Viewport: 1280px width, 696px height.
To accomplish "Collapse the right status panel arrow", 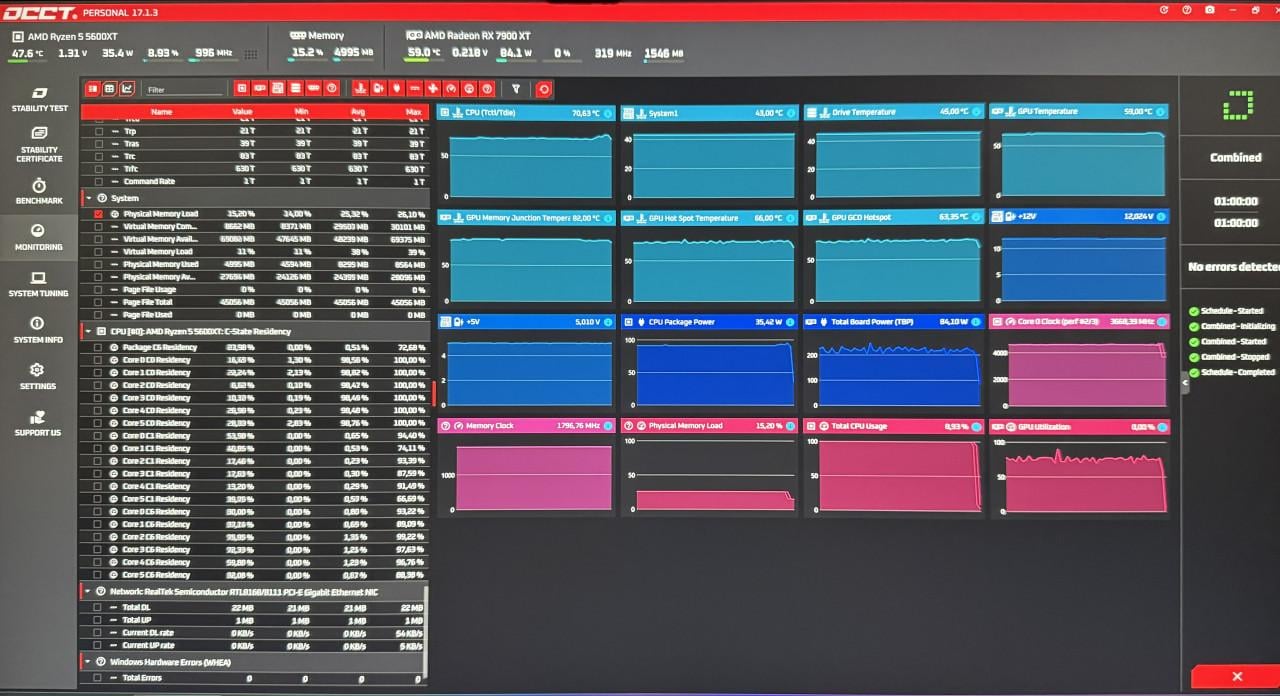I will (1185, 381).
